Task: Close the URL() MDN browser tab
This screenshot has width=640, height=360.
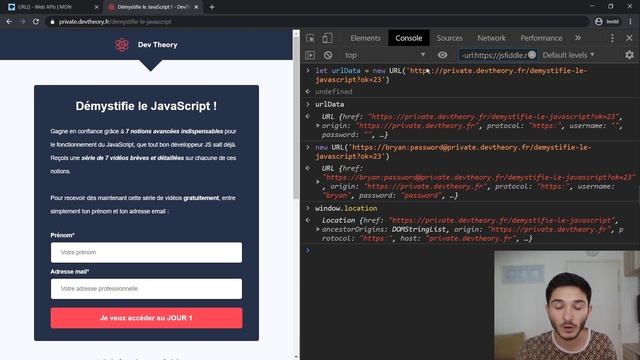Action: point(96,7)
